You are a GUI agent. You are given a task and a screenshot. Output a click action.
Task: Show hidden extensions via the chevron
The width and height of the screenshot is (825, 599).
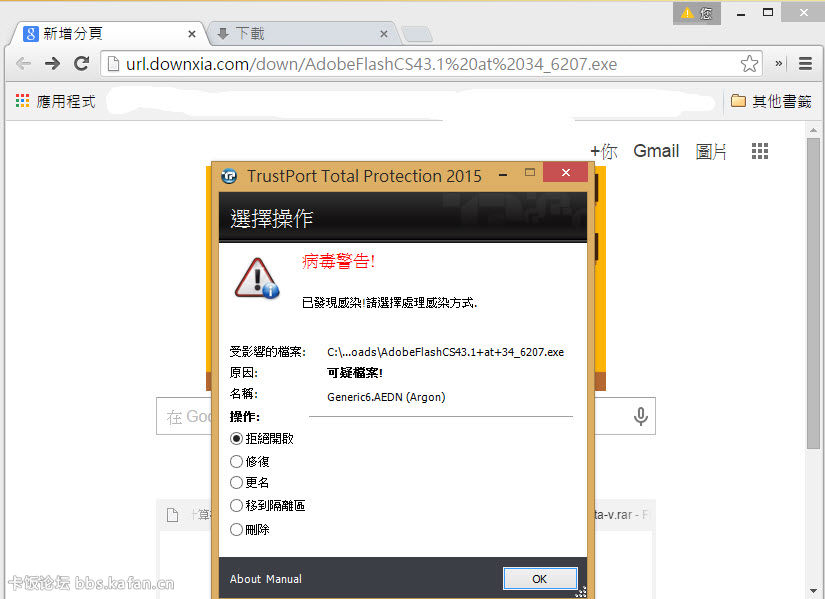click(779, 64)
